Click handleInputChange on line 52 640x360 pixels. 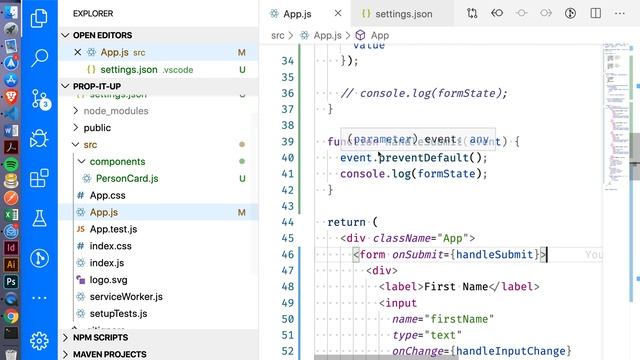[511, 351]
